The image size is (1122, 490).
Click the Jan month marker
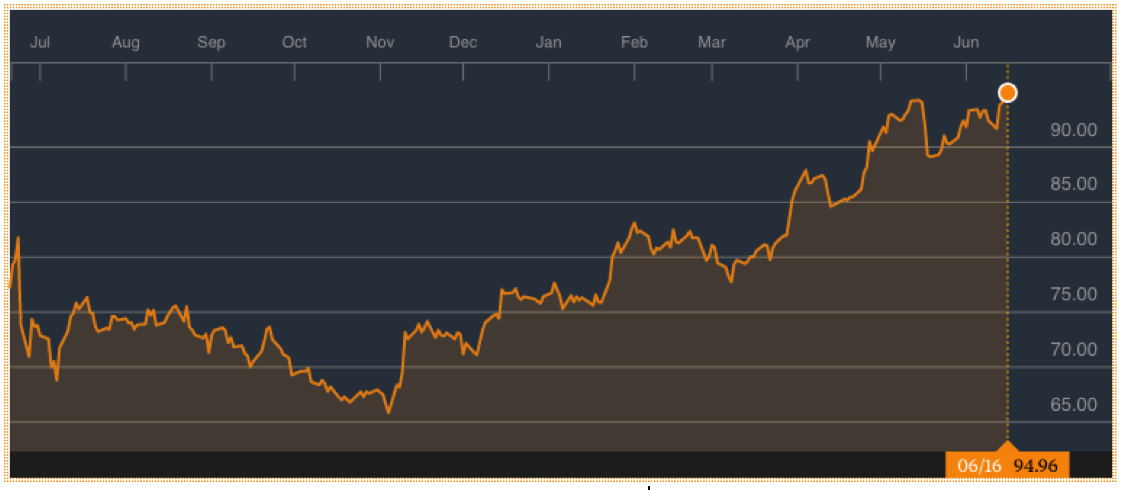point(548,43)
